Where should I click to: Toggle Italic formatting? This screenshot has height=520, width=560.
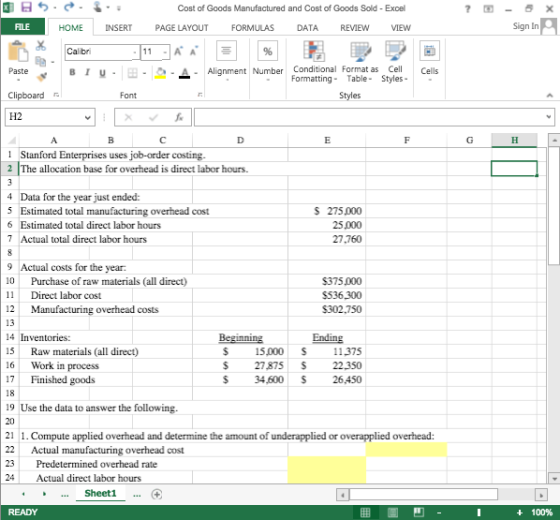87,72
